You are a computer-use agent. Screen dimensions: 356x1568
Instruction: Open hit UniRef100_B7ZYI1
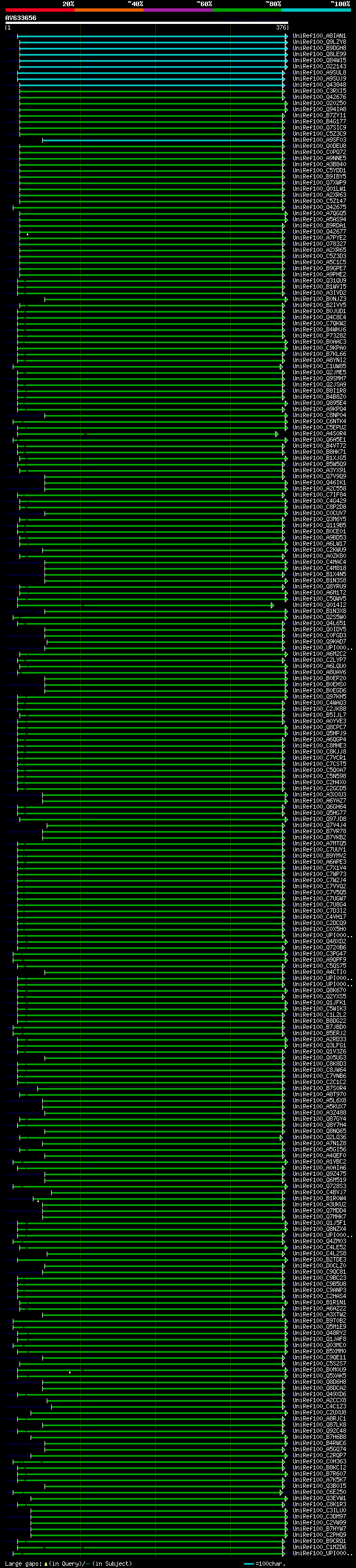tap(319, 115)
